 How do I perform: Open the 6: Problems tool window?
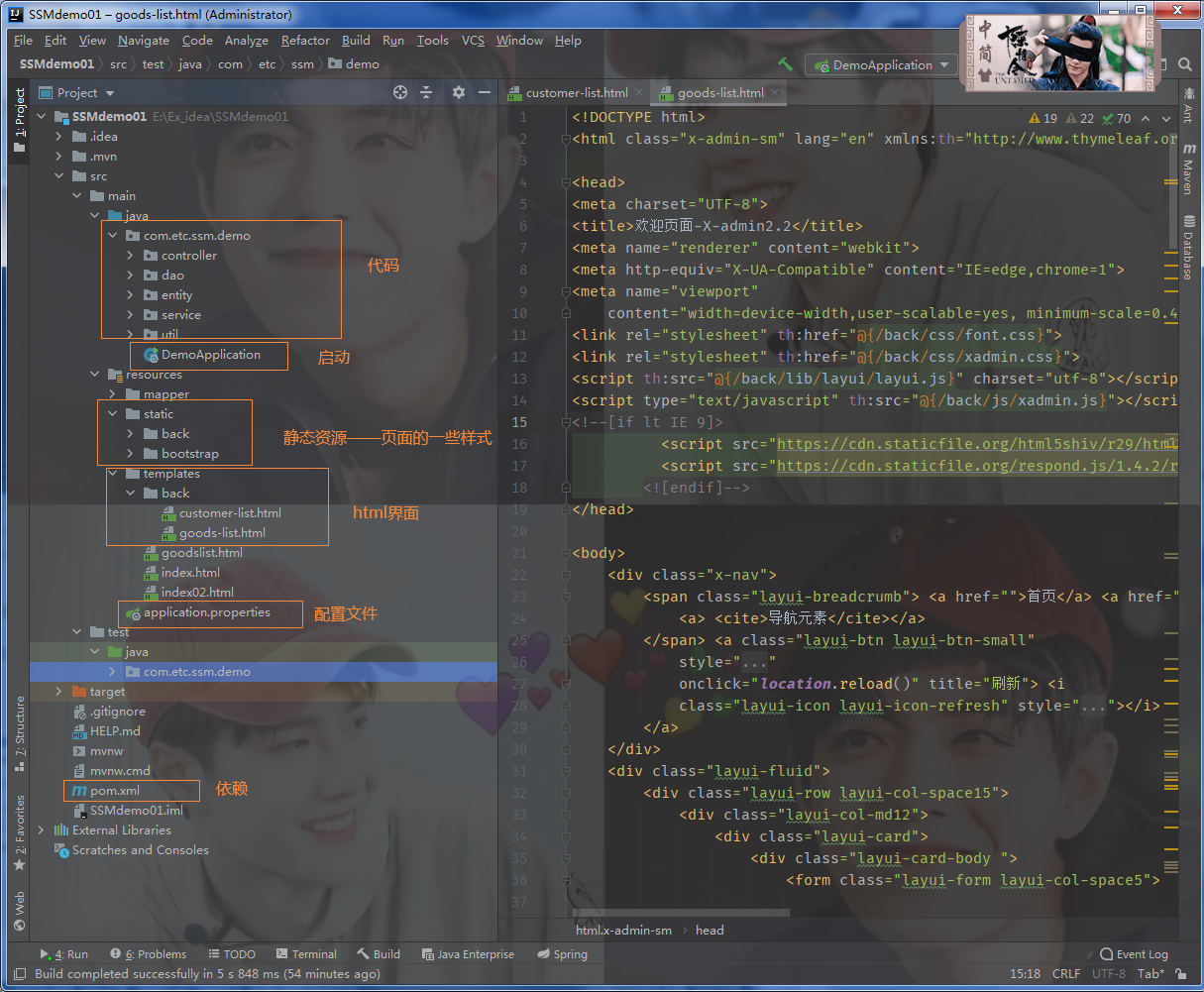[x=148, y=954]
